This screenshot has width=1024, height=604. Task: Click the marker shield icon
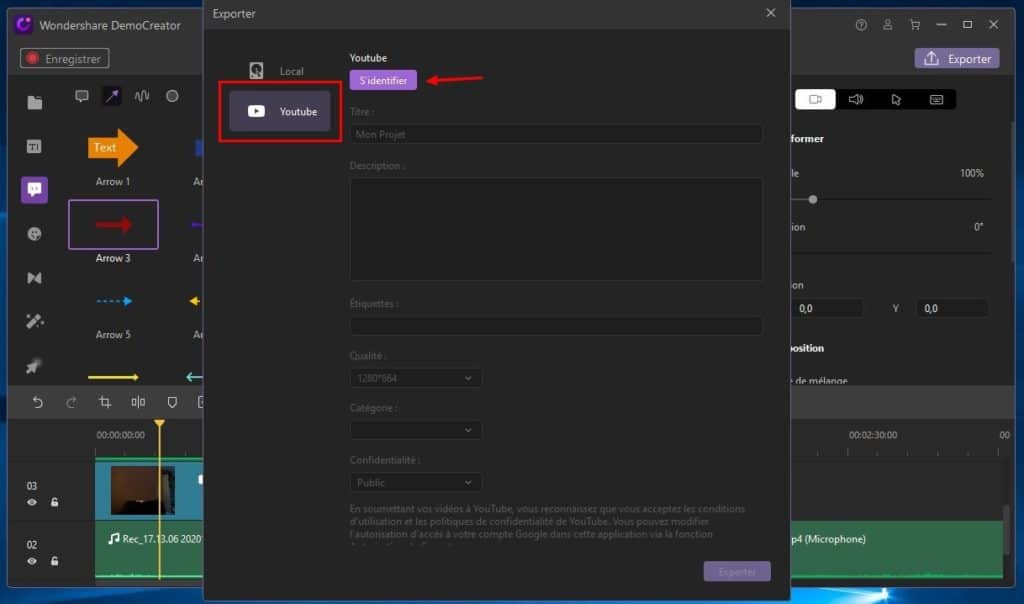point(172,402)
